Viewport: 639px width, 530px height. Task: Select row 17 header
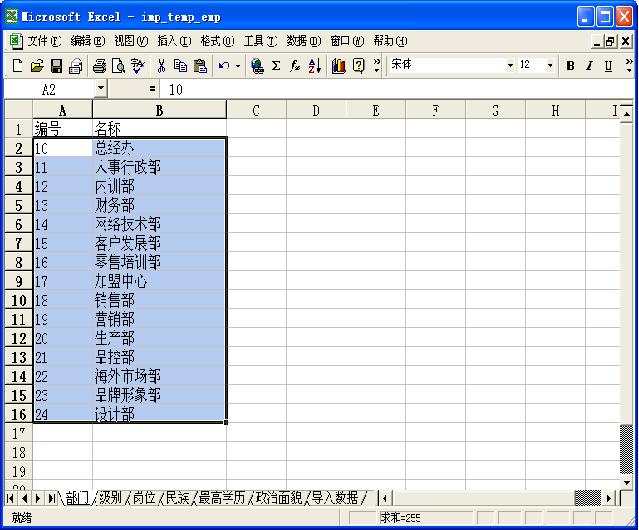coord(17,433)
